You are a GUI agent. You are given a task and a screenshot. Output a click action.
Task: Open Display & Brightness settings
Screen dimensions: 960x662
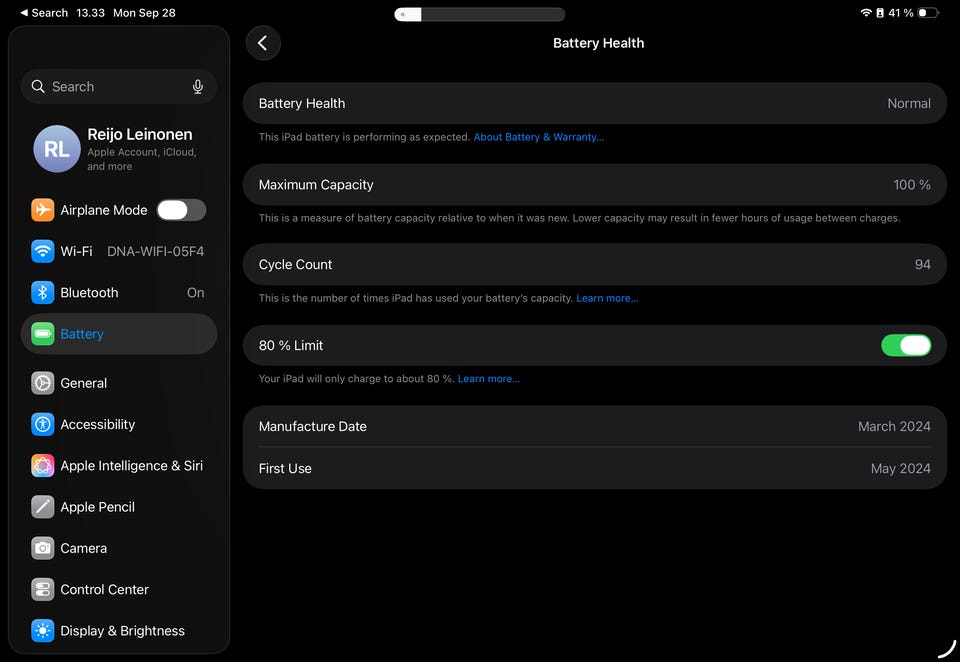tap(119, 631)
